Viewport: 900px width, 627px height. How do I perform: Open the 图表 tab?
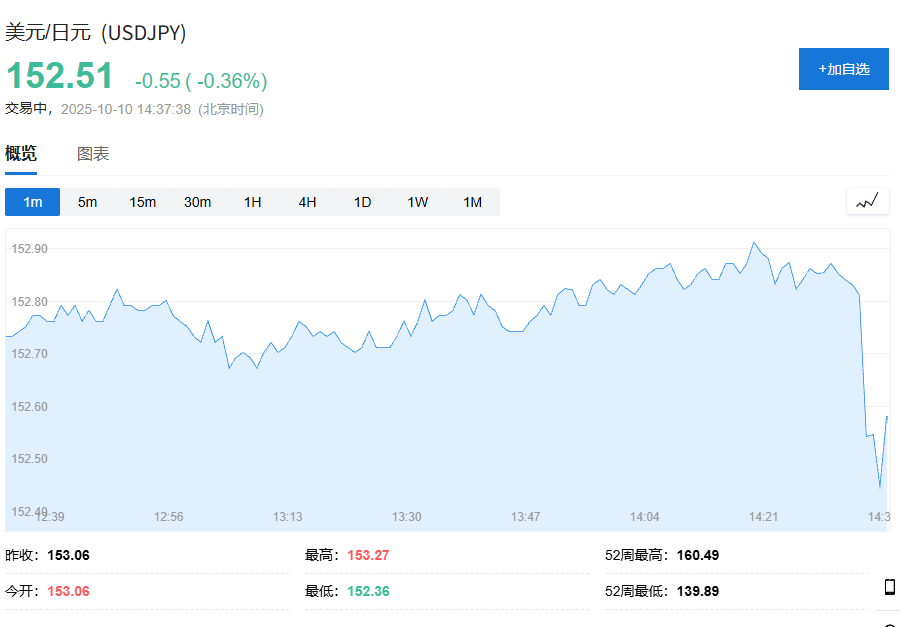tap(93, 154)
